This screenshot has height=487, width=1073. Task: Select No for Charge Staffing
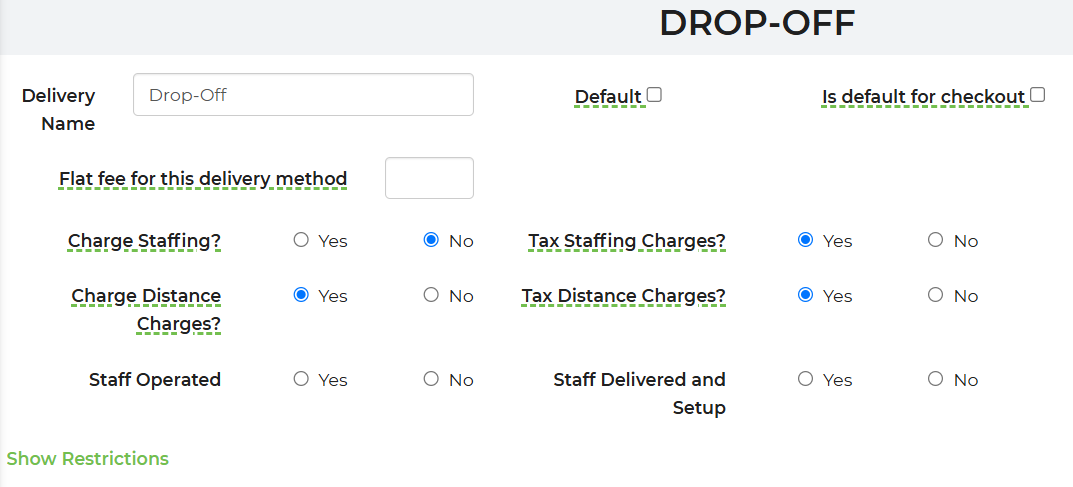click(x=431, y=240)
